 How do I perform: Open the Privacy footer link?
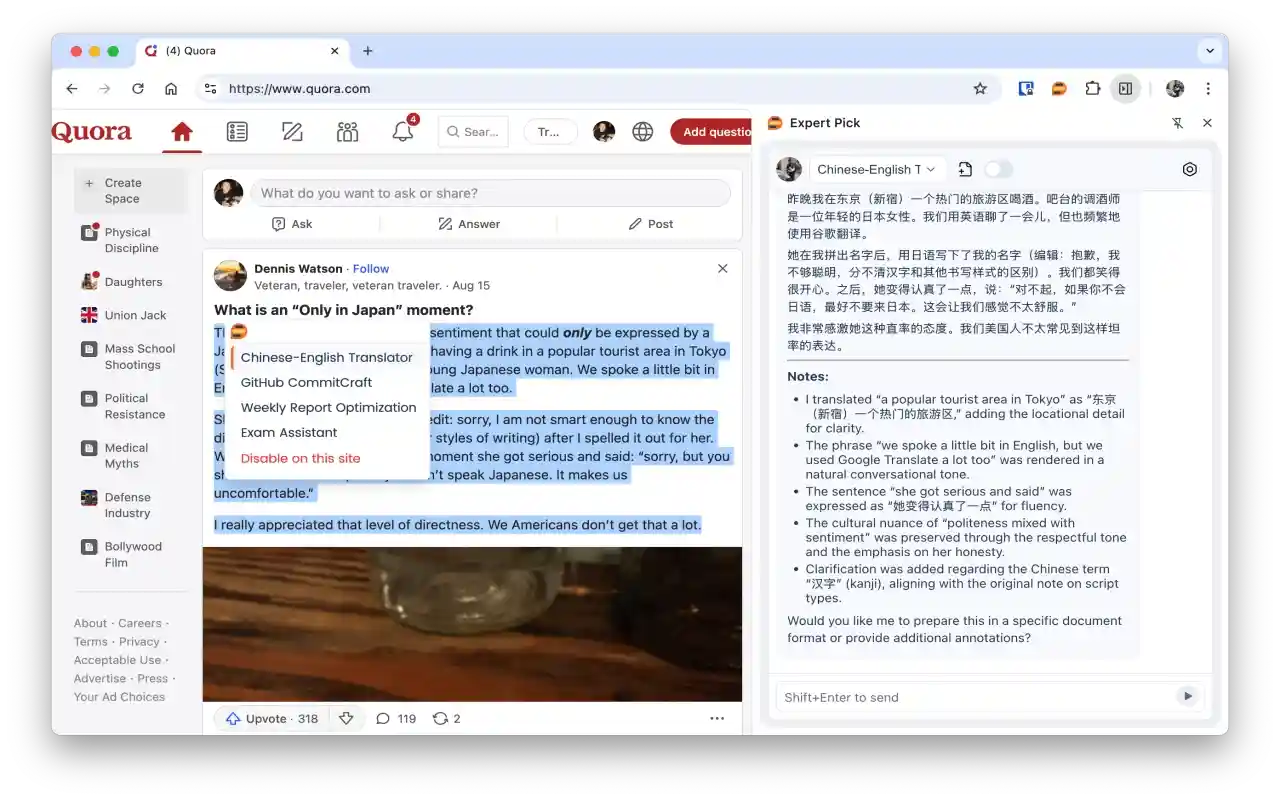pyautogui.click(x=139, y=642)
